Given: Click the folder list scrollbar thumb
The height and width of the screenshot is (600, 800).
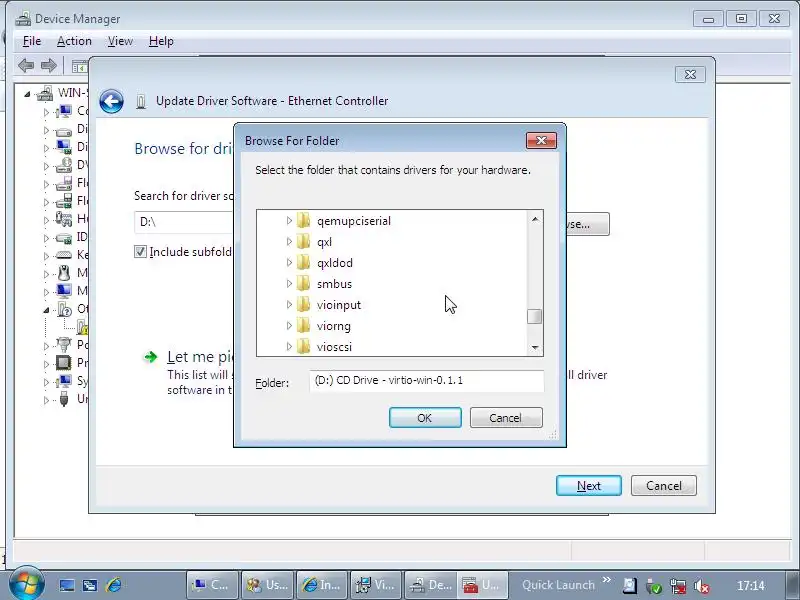Looking at the screenshot, I should tap(535, 316).
